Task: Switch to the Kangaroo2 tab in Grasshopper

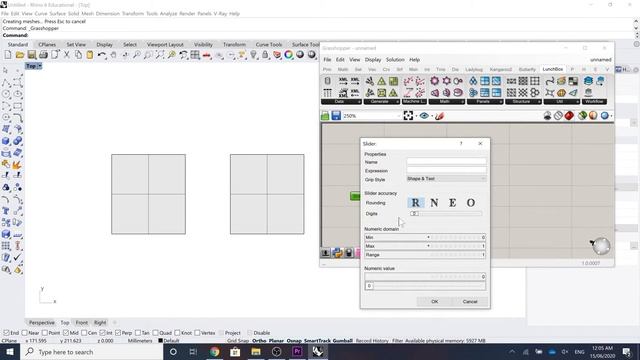Action: point(500,69)
